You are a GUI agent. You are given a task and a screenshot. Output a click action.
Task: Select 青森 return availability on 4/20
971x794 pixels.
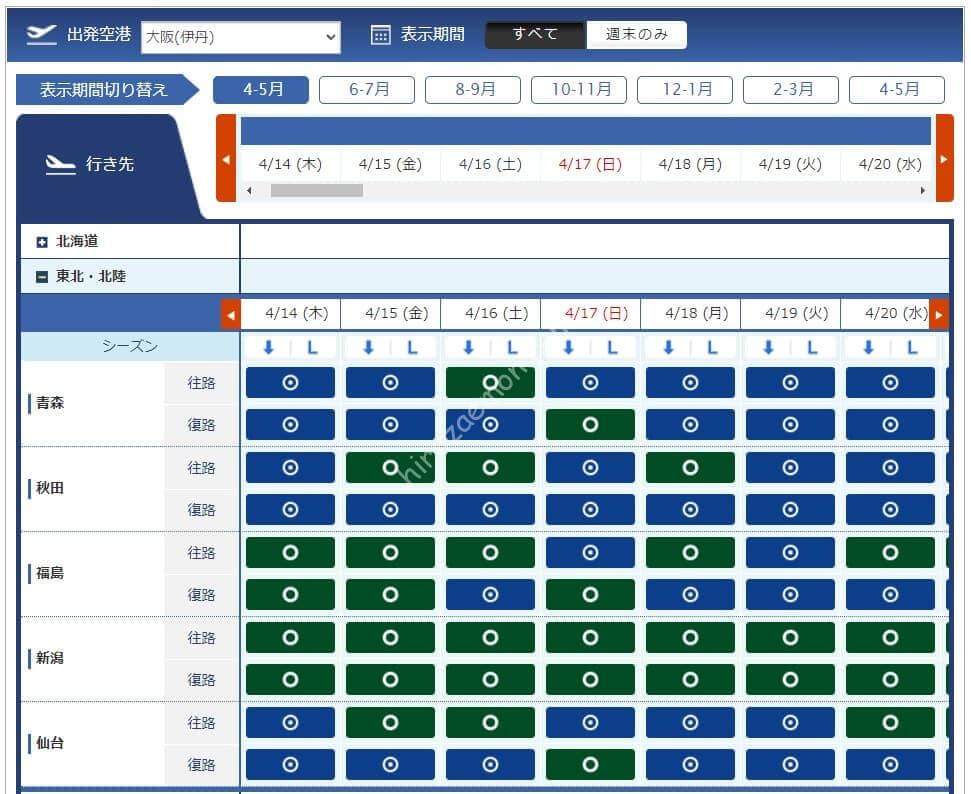point(890,424)
